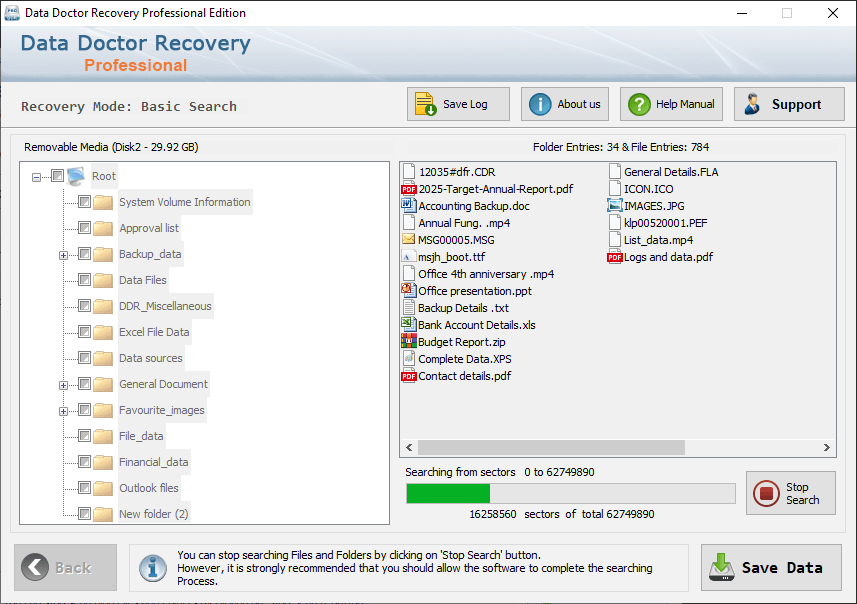Click the red Stop Search icon

(x=766, y=493)
